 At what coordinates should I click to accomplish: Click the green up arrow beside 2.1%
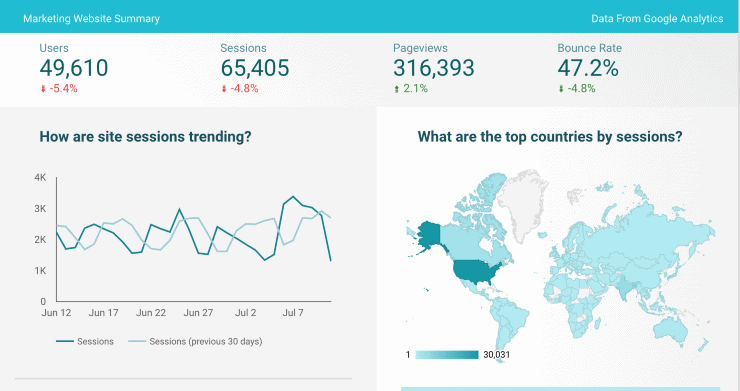tap(396, 89)
